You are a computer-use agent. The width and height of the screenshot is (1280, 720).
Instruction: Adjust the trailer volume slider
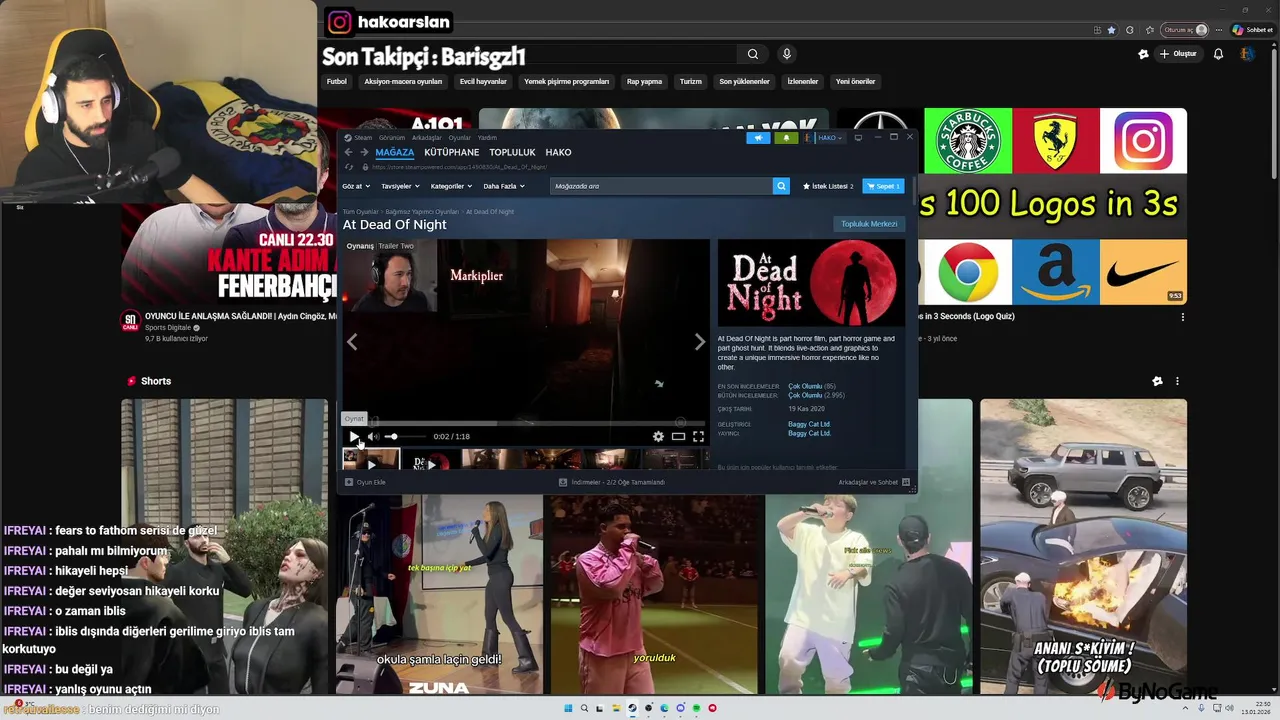405,436
